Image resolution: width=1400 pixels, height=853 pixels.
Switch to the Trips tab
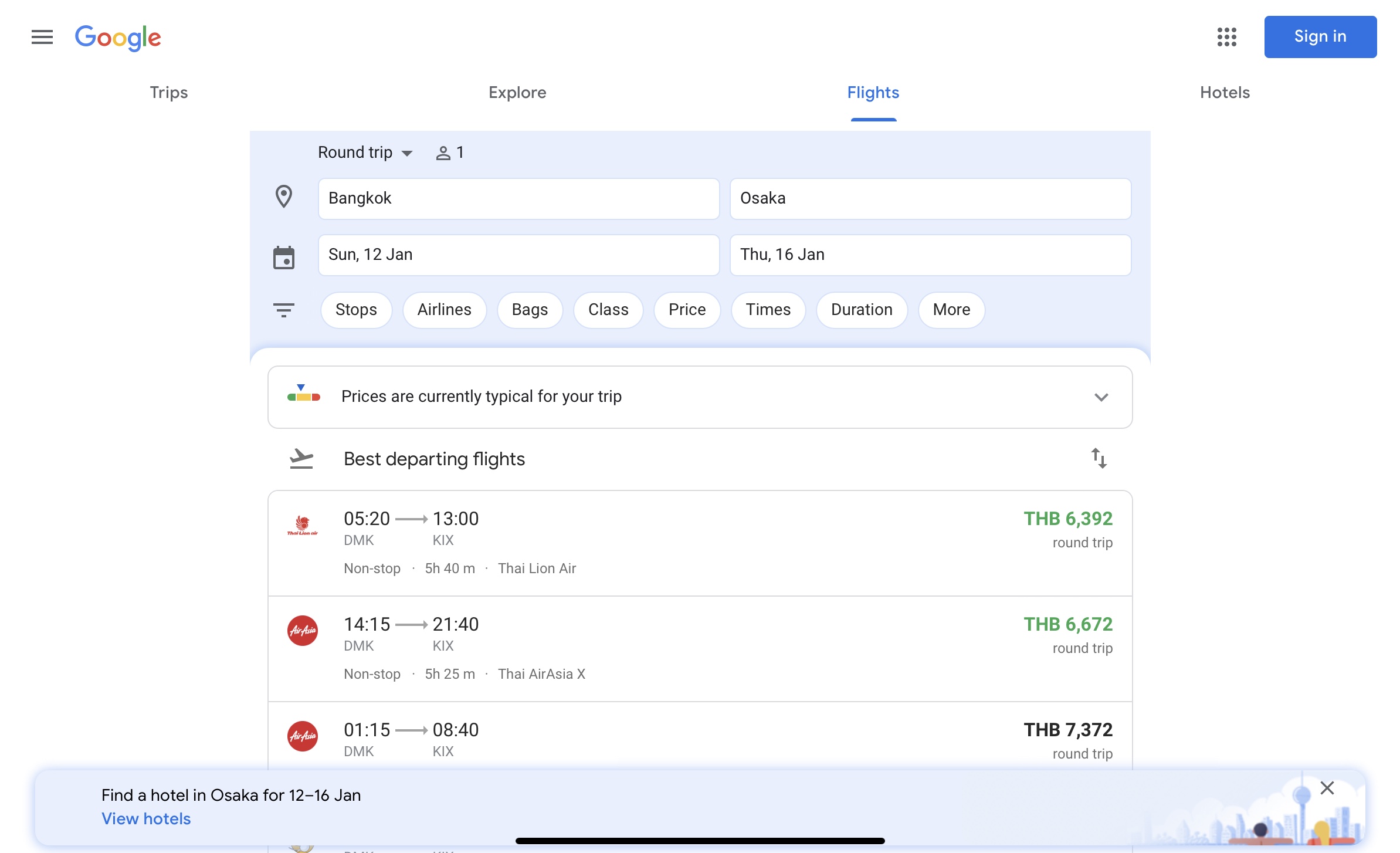[x=169, y=93]
